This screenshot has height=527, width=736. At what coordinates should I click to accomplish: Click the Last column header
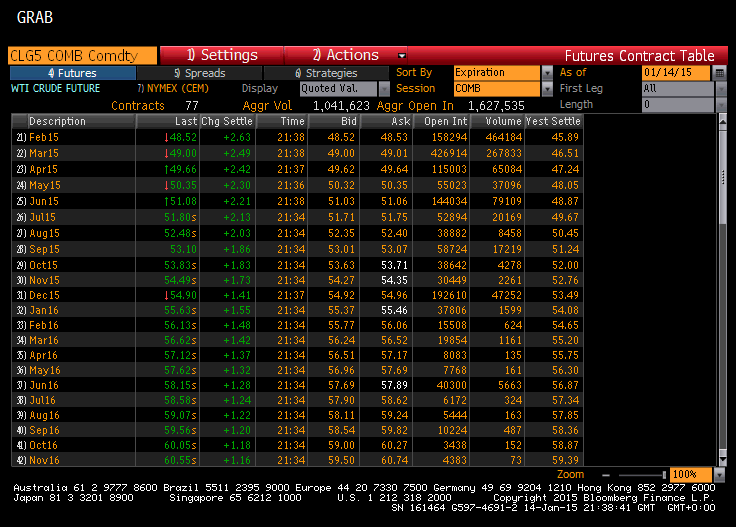click(168, 121)
